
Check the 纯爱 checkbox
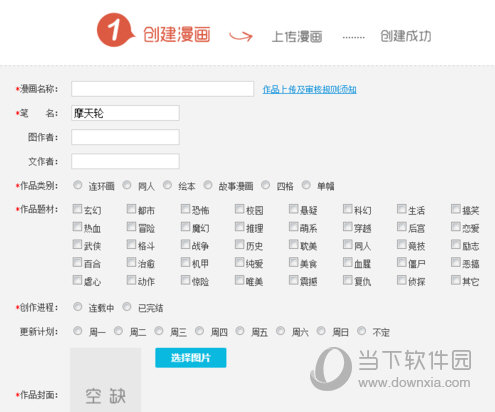(239, 262)
